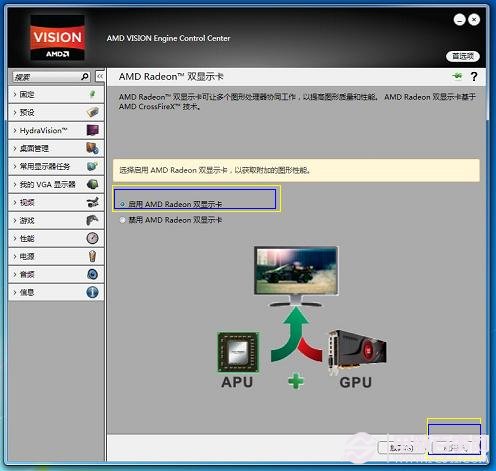The image size is (496, 471).
Task: Click the battery icon for 电源
Action: click(x=92, y=256)
